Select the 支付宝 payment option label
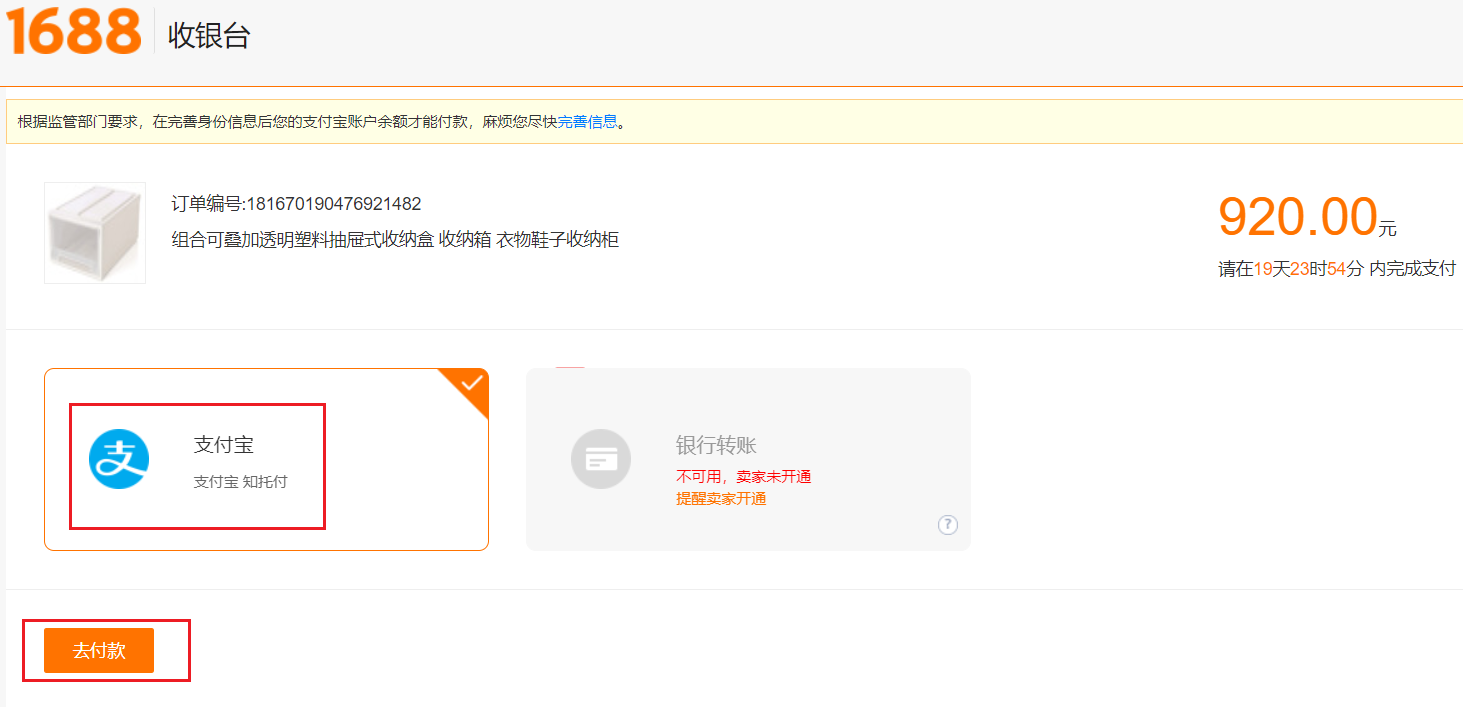Screen dimensions: 1463x707 (x=224, y=445)
